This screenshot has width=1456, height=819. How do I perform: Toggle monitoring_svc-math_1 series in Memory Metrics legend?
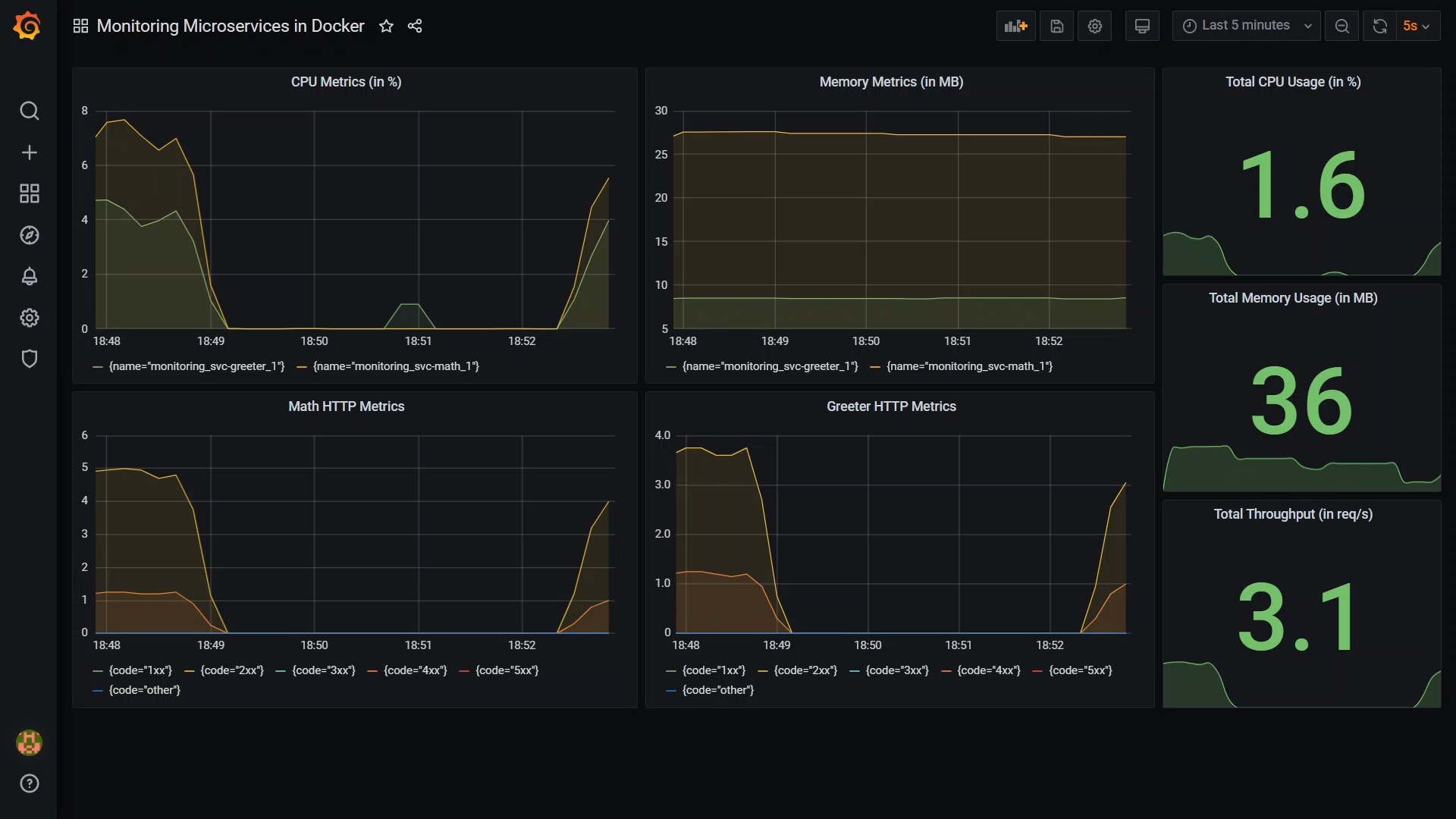969,366
